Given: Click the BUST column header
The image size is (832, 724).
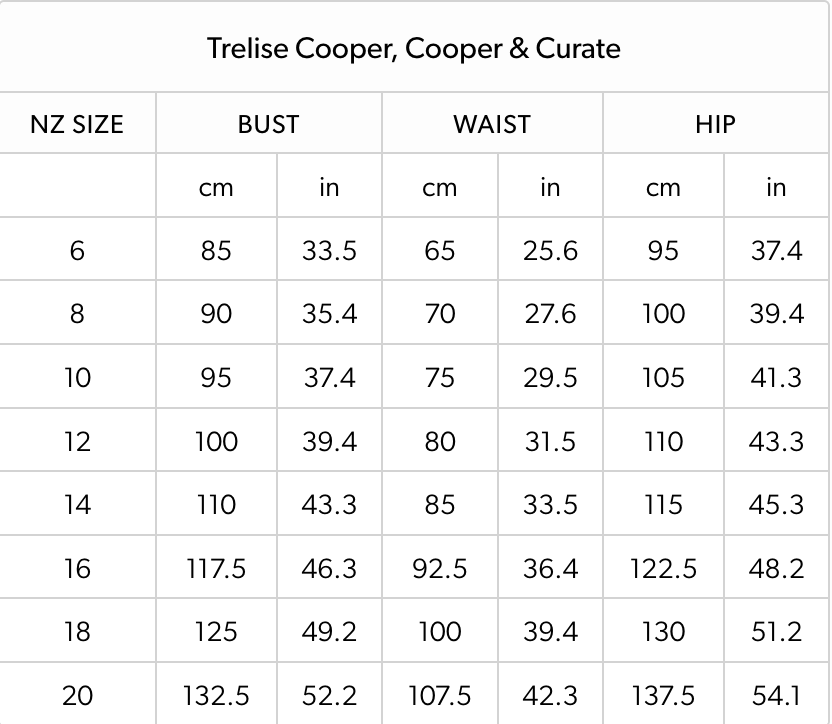Looking at the screenshot, I should click(268, 125).
